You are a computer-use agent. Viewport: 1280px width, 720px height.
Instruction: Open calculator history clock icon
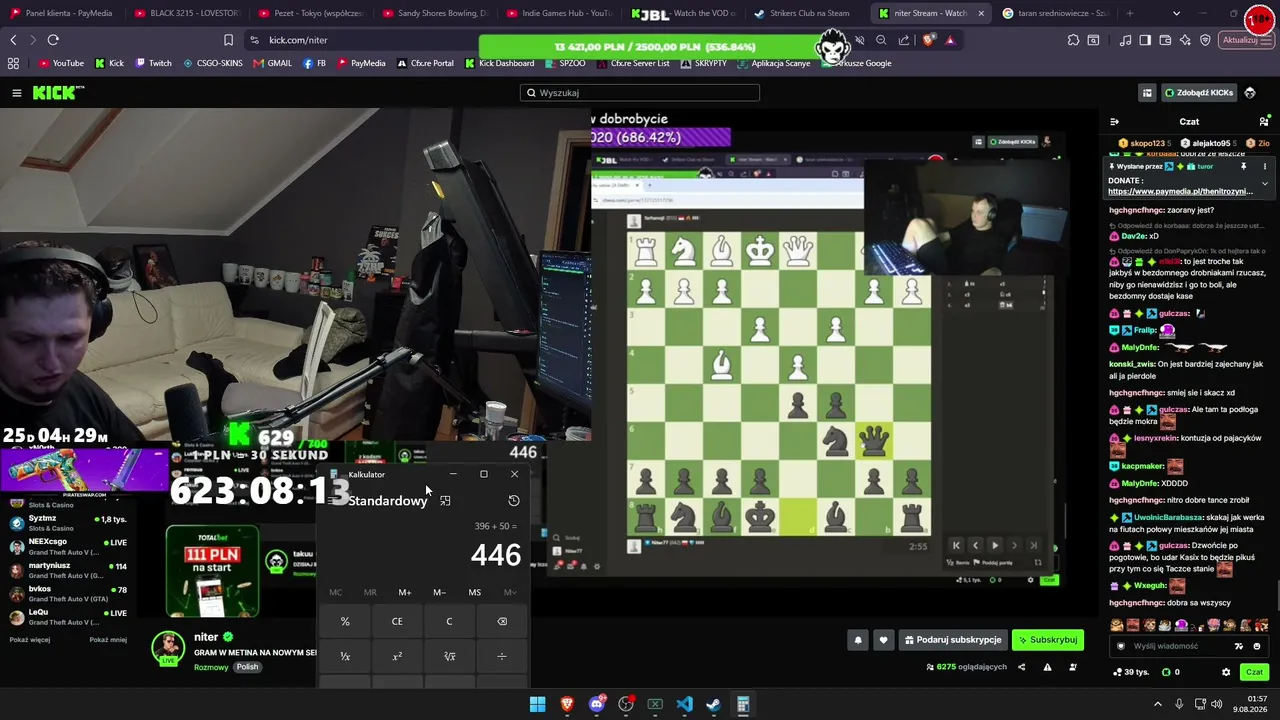click(514, 501)
